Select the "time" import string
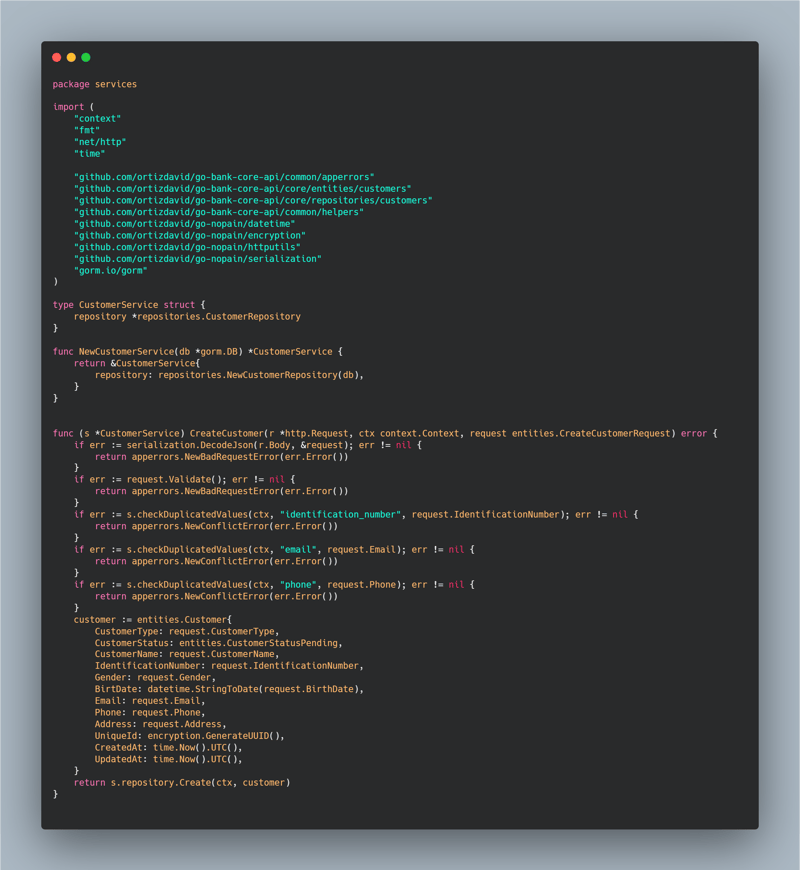This screenshot has height=870, width=800. (x=90, y=154)
